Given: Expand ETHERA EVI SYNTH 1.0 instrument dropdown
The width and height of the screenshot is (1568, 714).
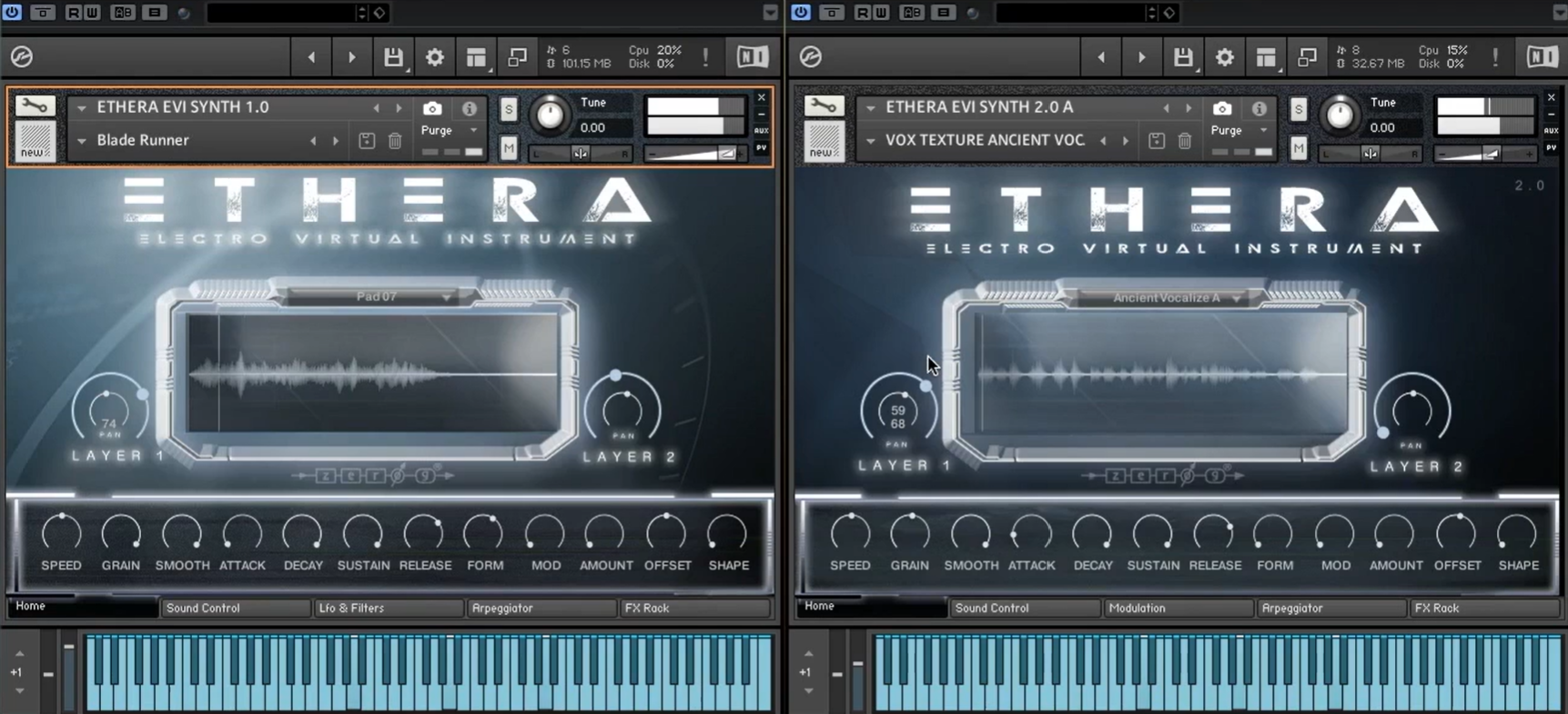Looking at the screenshot, I should coord(81,107).
